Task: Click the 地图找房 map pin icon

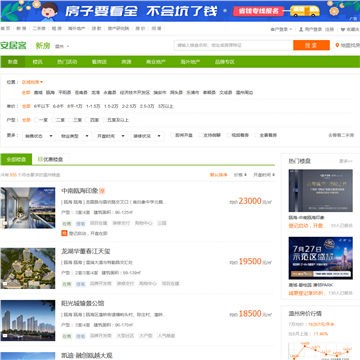Action: (337, 45)
